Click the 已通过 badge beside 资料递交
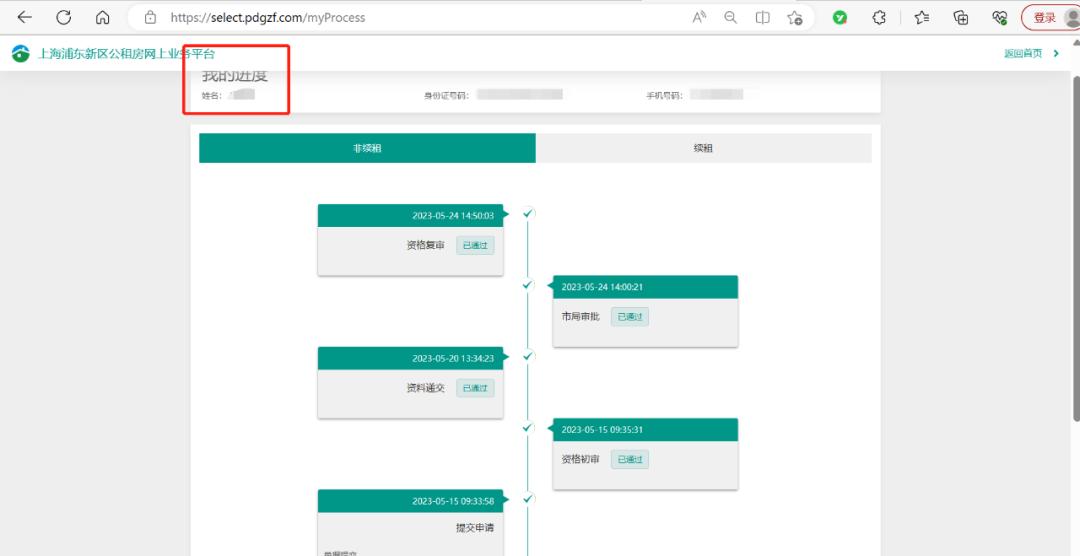Screen dimensions: 1080x556 pos(475,389)
